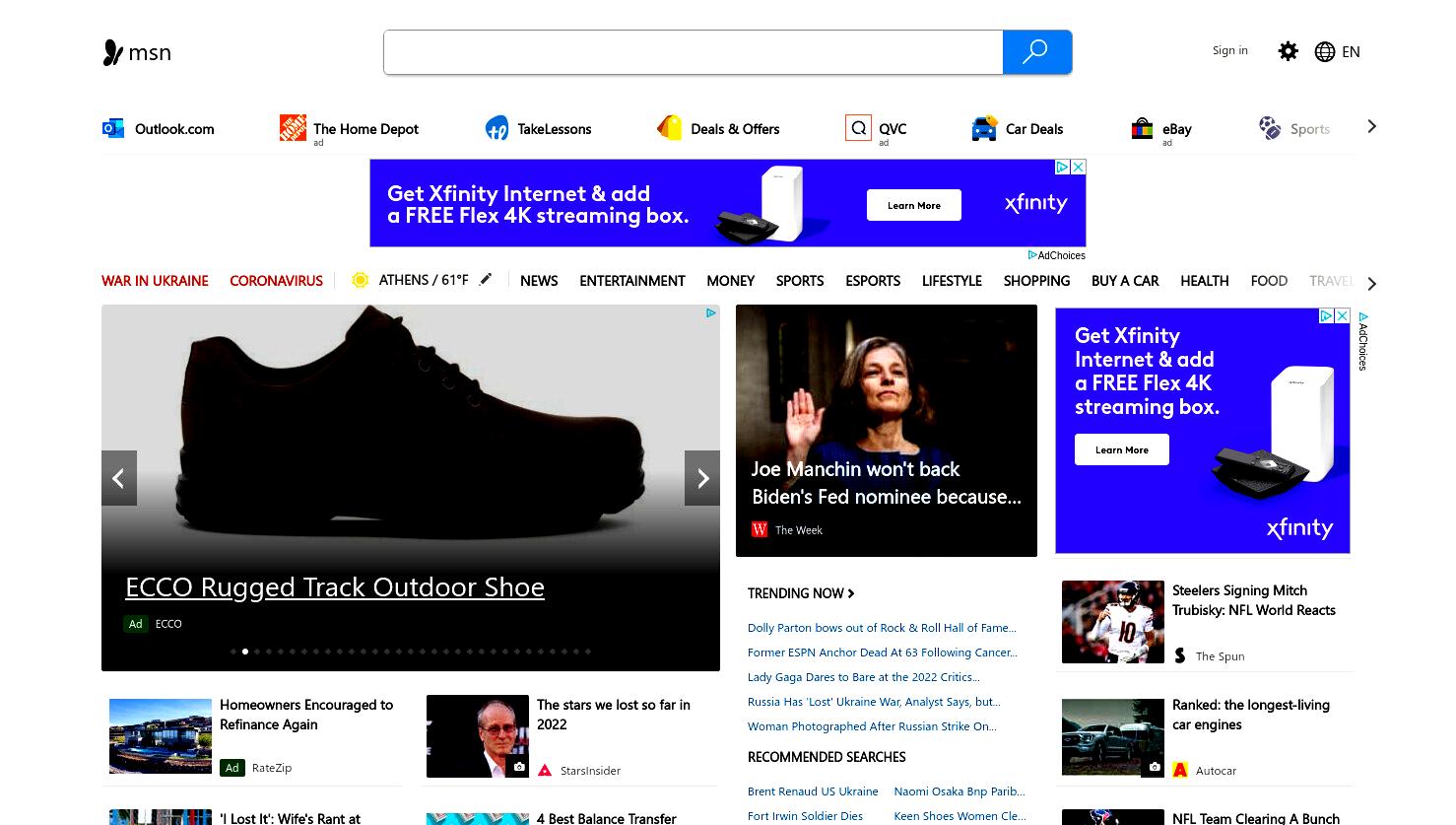The image size is (1456, 825).
Task: Open the War in Ukraine tab
Action: (x=155, y=281)
